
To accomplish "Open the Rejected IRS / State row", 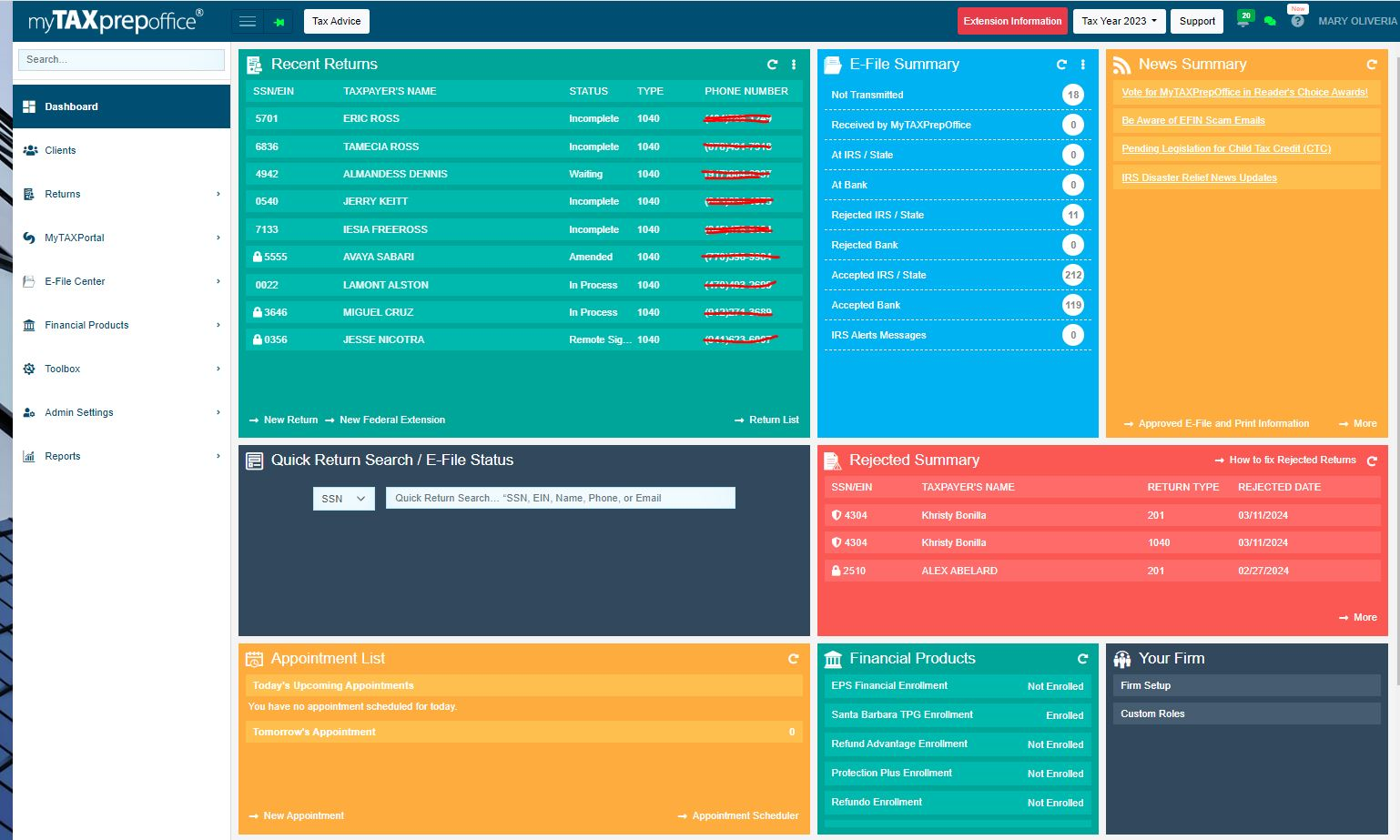I will click(958, 215).
